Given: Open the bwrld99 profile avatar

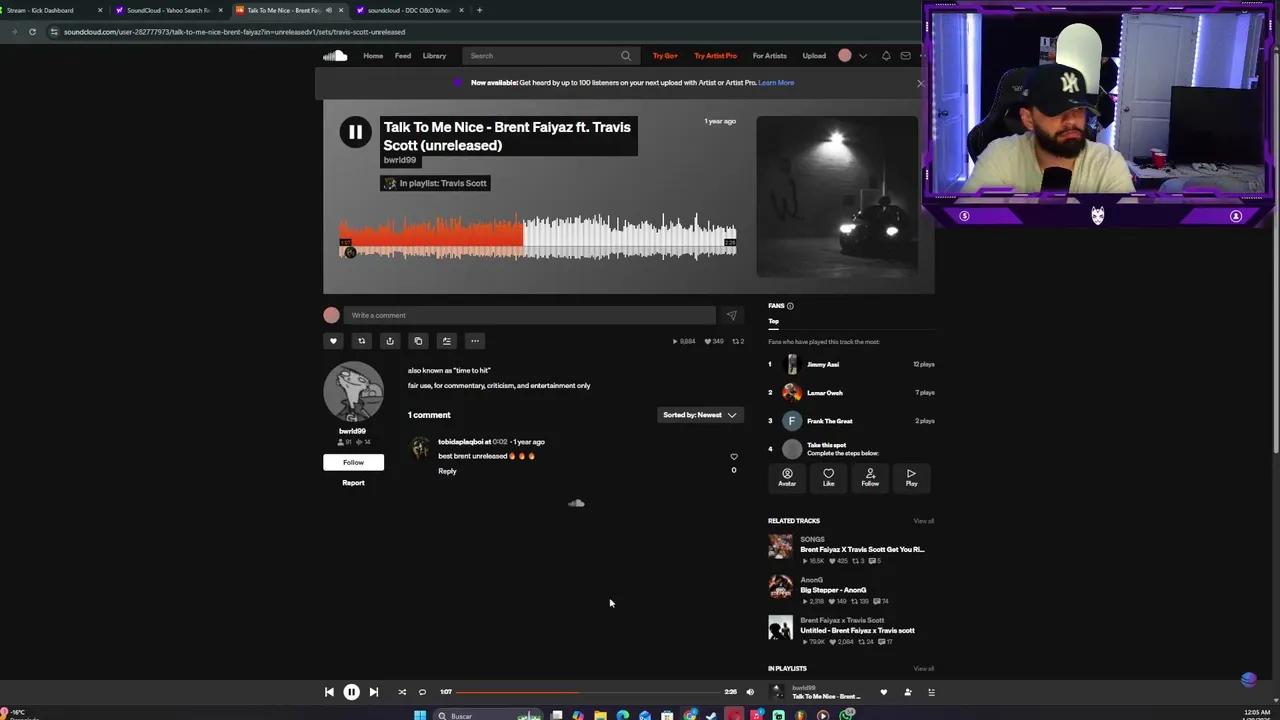Looking at the screenshot, I should coord(353,392).
